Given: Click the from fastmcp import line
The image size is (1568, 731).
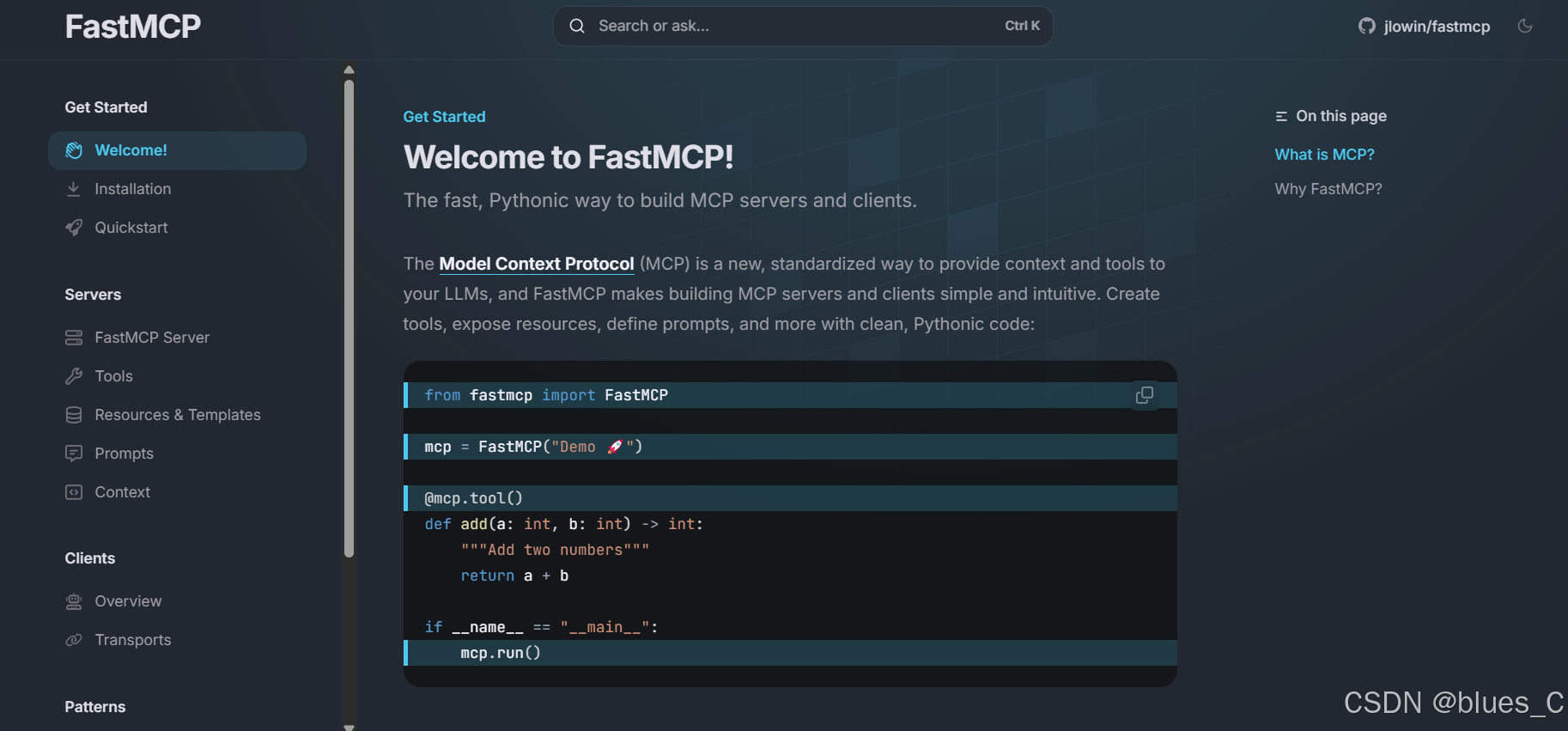Looking at the screenshot, I should 790,395.
